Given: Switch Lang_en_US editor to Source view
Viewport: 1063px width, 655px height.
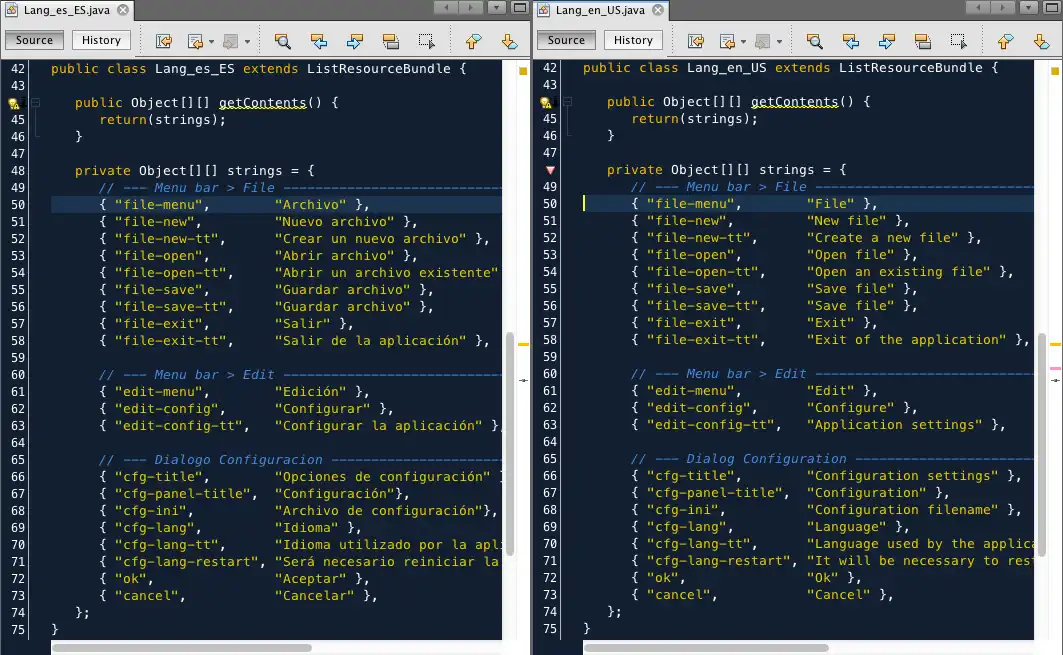Looking at the screenshot, I should (x=566, y=40).
